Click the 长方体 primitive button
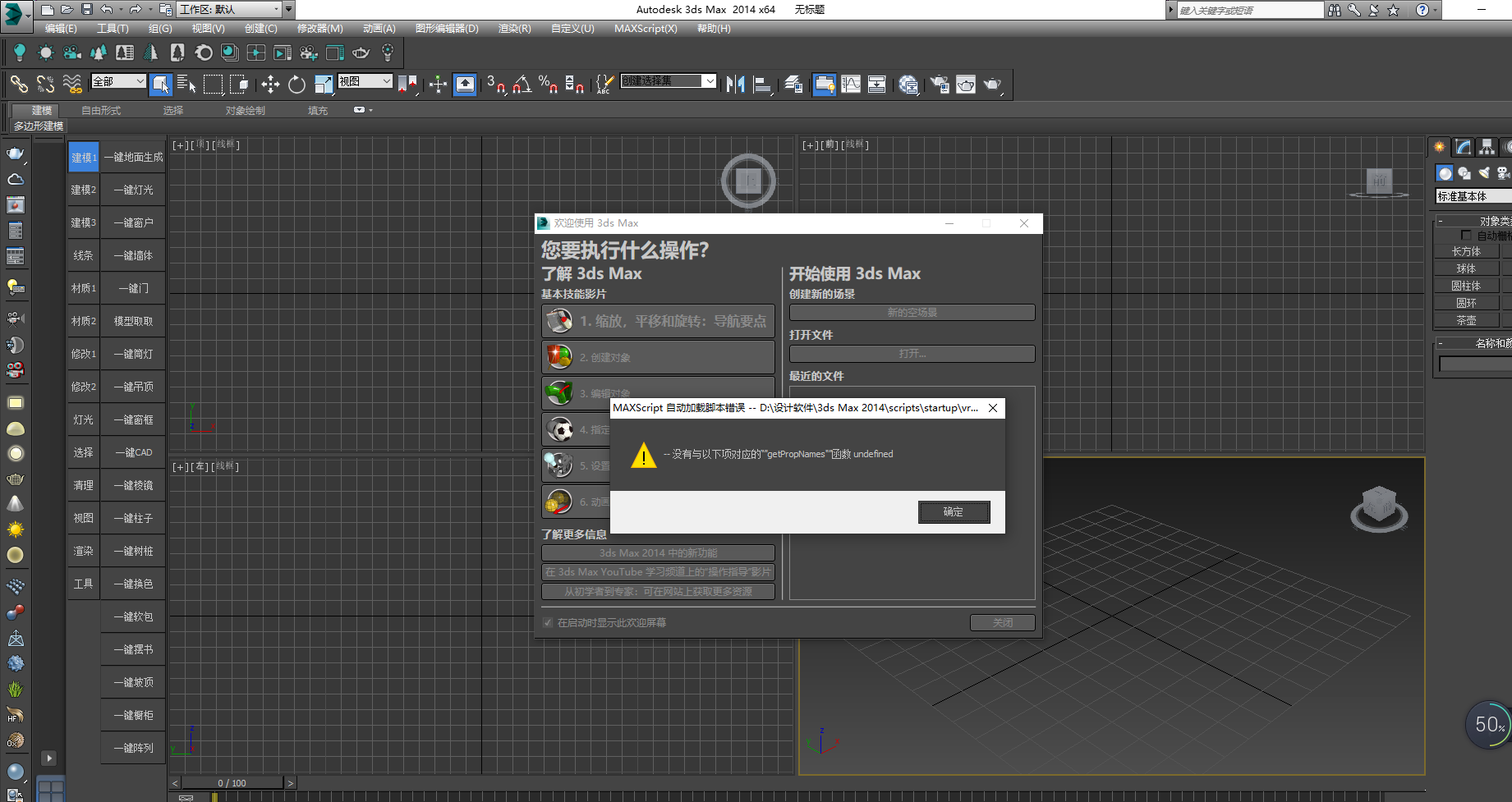Viewport: 1512px width, 802px height. (1466, 251)
